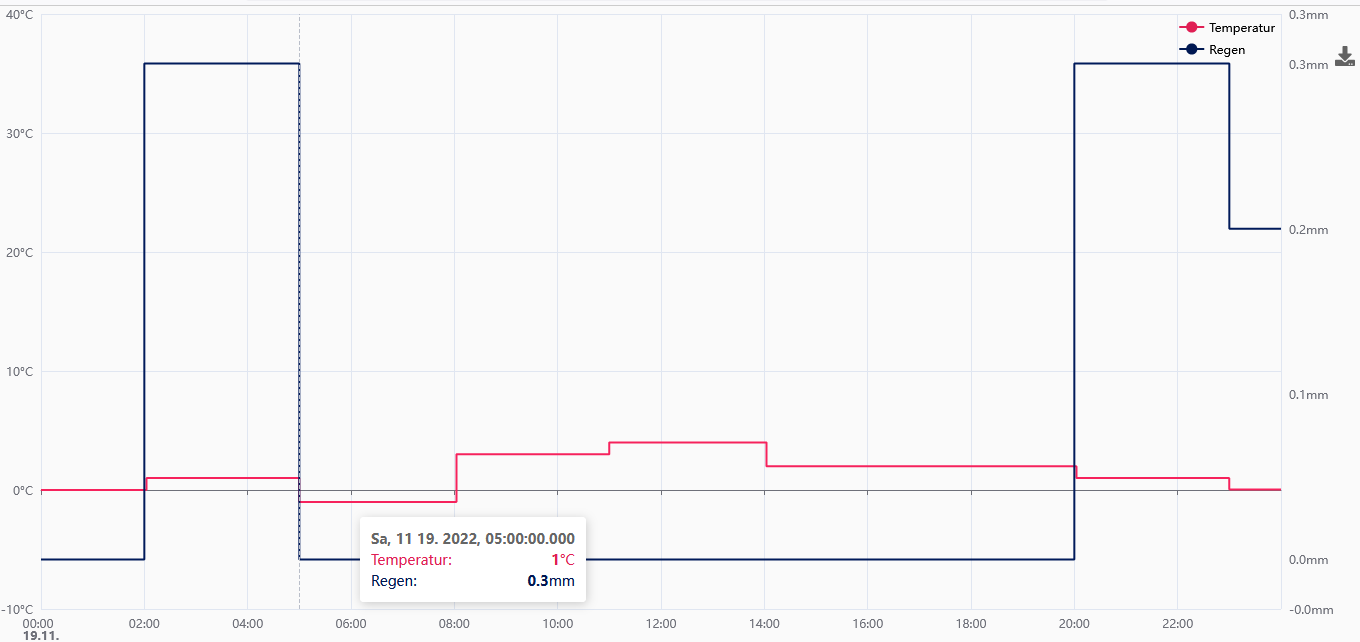Image resolution: width=1360 pixels, height=642 pixels.
Task: Click the 16:00 x-axis time label
Action: pyautogui.click(x=867, y=623)
